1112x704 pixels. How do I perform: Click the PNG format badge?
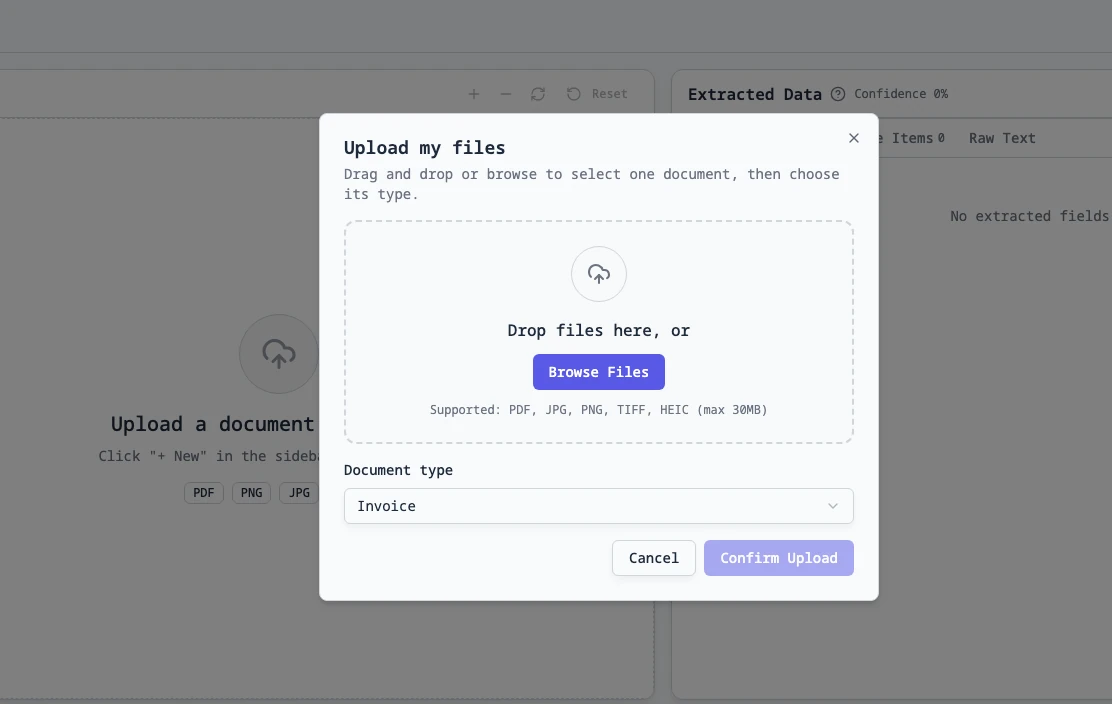tap(252, 493)
